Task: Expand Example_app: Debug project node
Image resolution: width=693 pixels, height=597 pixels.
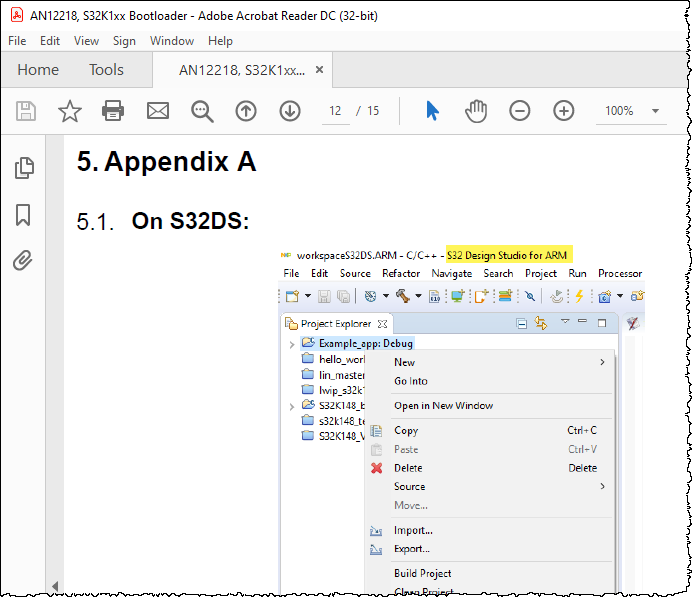Action: (x=292, y=344)
